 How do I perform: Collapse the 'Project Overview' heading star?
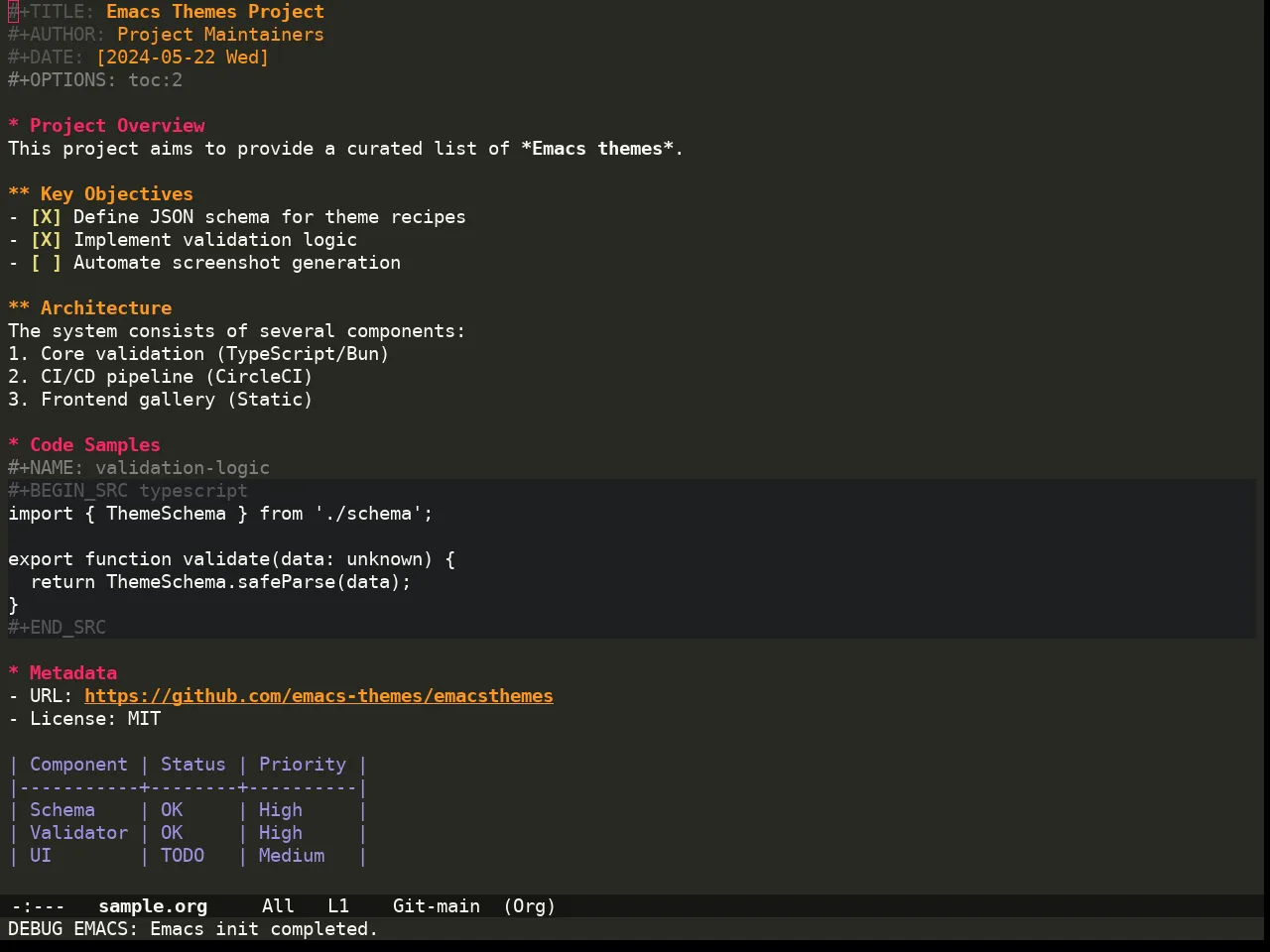[x=13, y=126]
